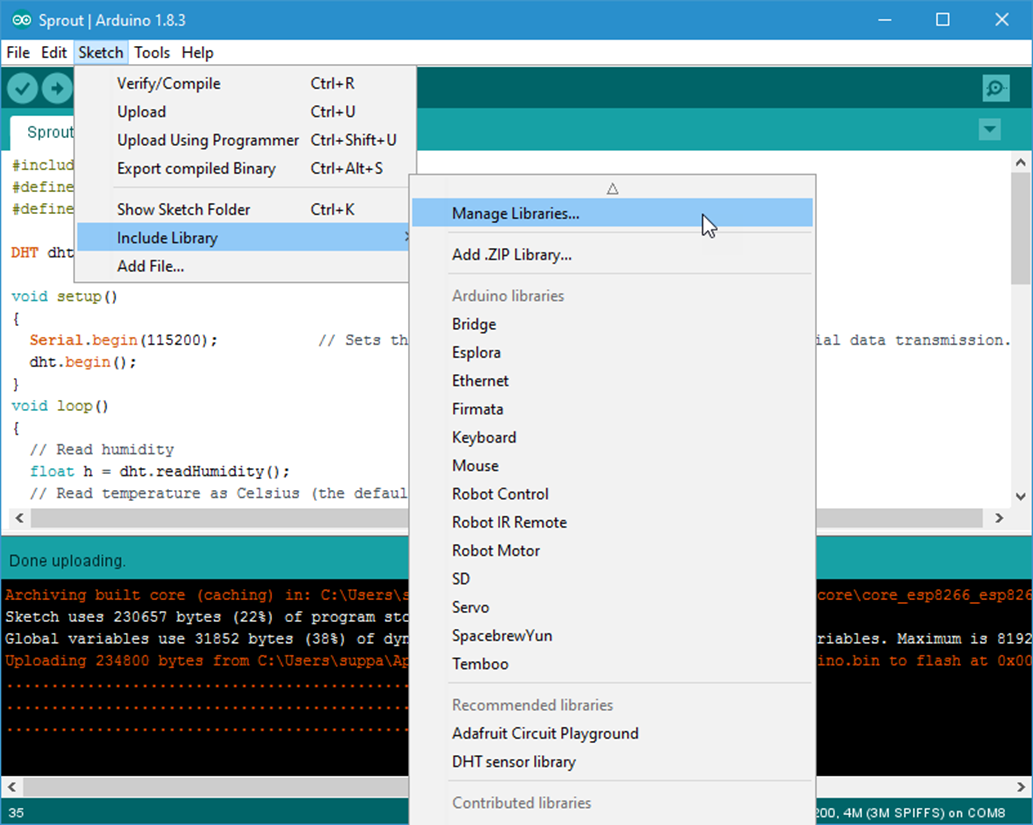This screenshot has width=1033, height=825.
Task: Switch to the Sprout sketch tab
Action: 43,132
